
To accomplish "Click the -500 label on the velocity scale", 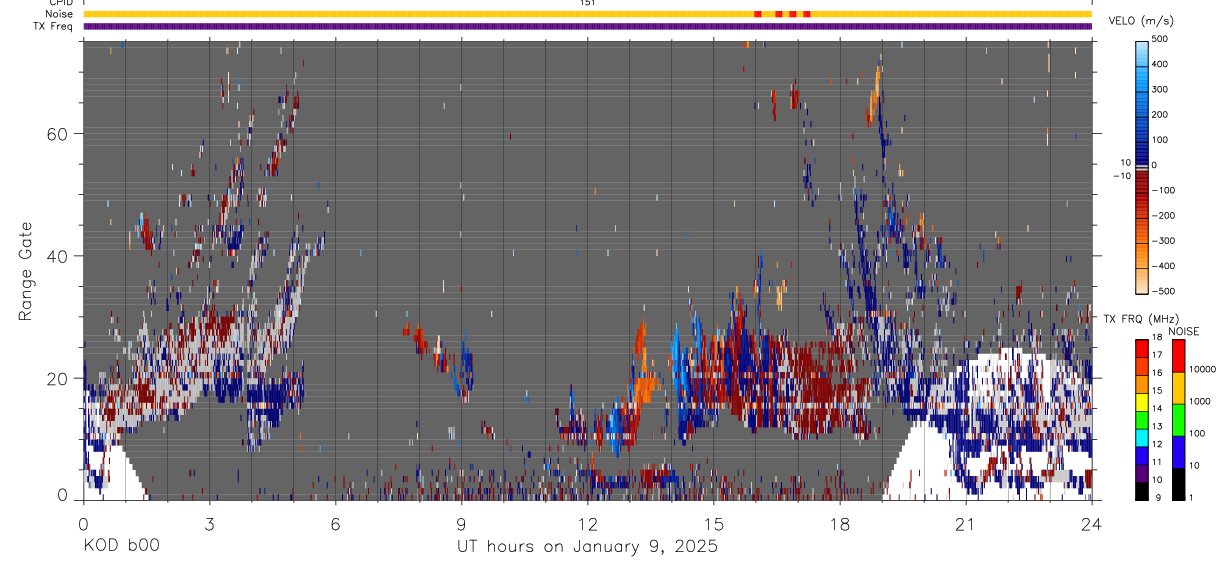I will tap(1162, 291).
